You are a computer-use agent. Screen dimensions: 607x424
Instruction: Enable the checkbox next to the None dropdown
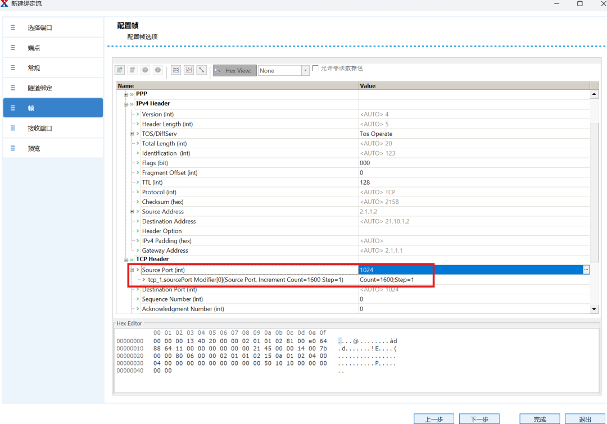pyautogui.click(x=316, y=70)
